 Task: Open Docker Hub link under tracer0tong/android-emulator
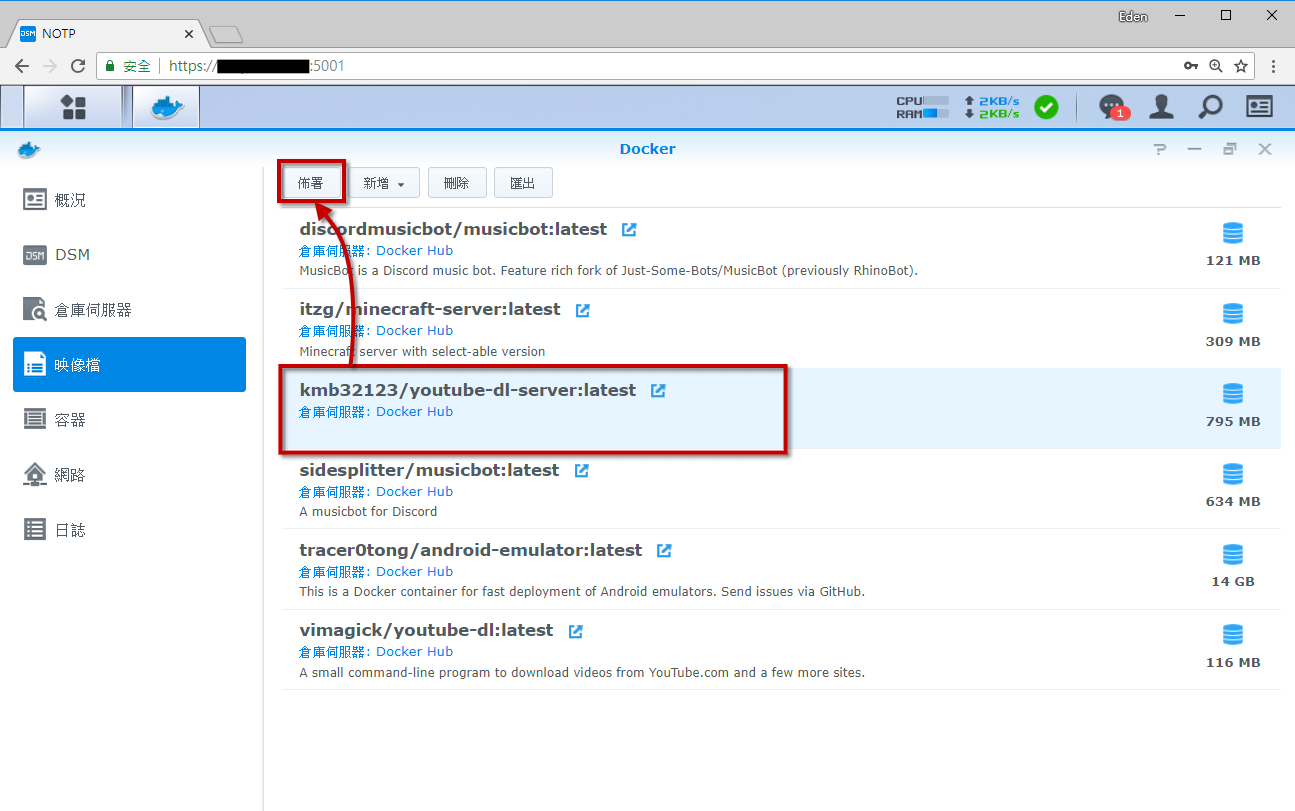[414, 572]
